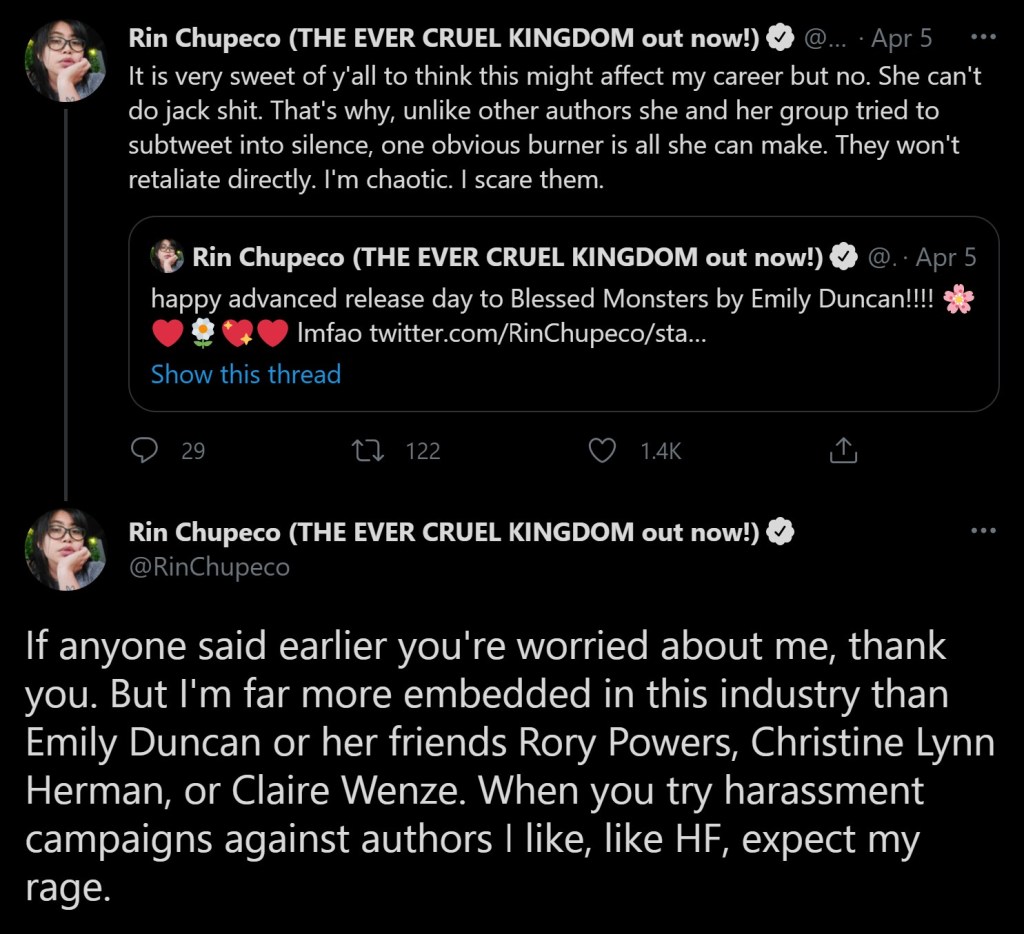The image size is (1024, 934).
Task: Click the Apr 5 date in the quoted tweet
Action: tap(946, 257)
